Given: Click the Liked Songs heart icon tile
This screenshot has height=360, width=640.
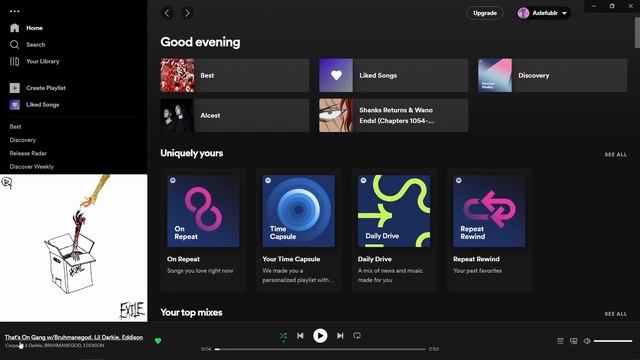Looking at the screenshot, I should (15, 104).
